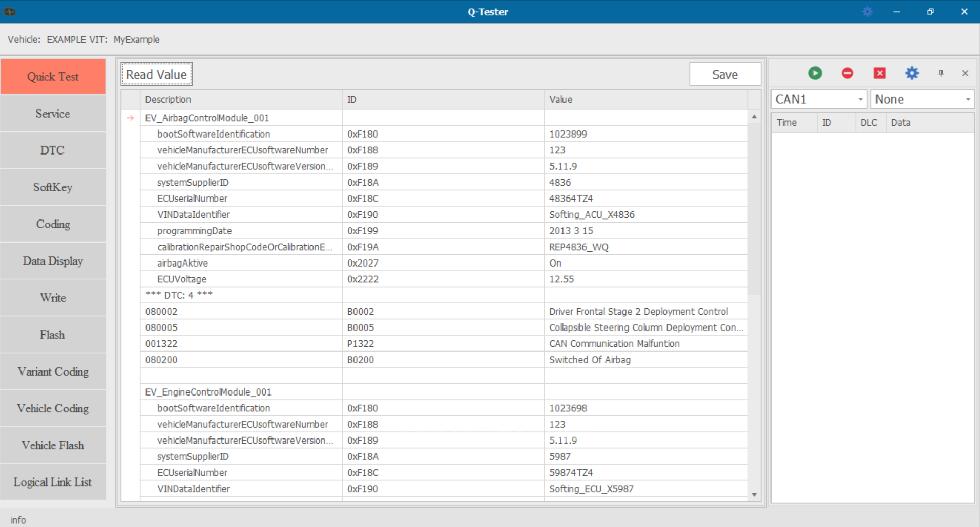Click the DLC column header in trace

click(x=869, y=123)
